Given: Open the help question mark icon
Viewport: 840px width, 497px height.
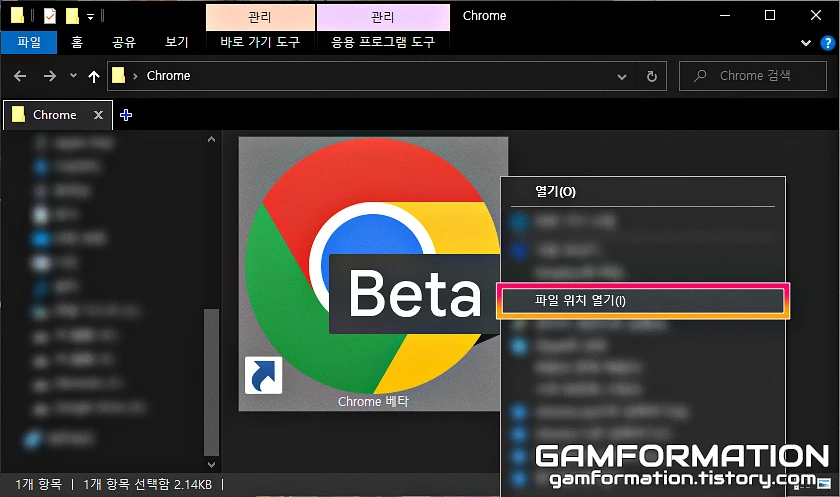Looking at the screenshot, I should click(828, 43).
